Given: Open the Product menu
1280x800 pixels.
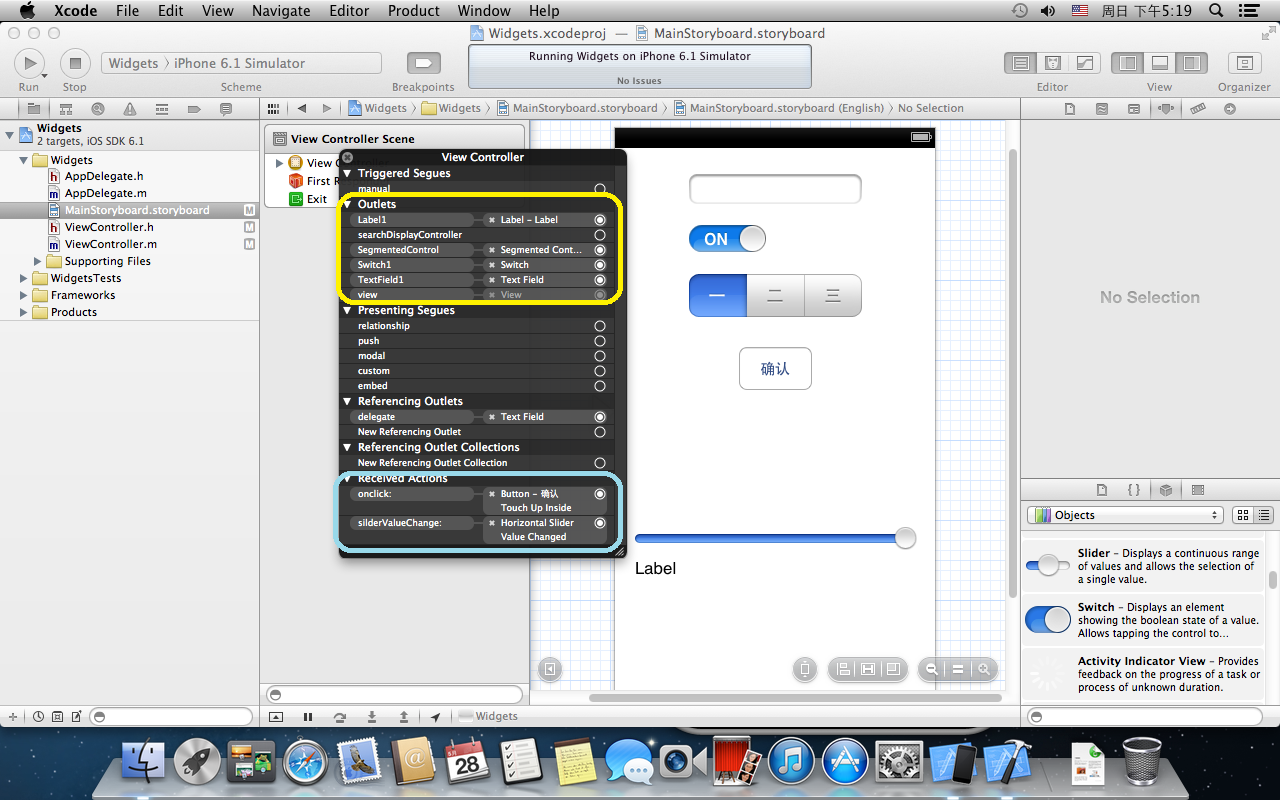Looking at the screenshot, I should [413, 11].
